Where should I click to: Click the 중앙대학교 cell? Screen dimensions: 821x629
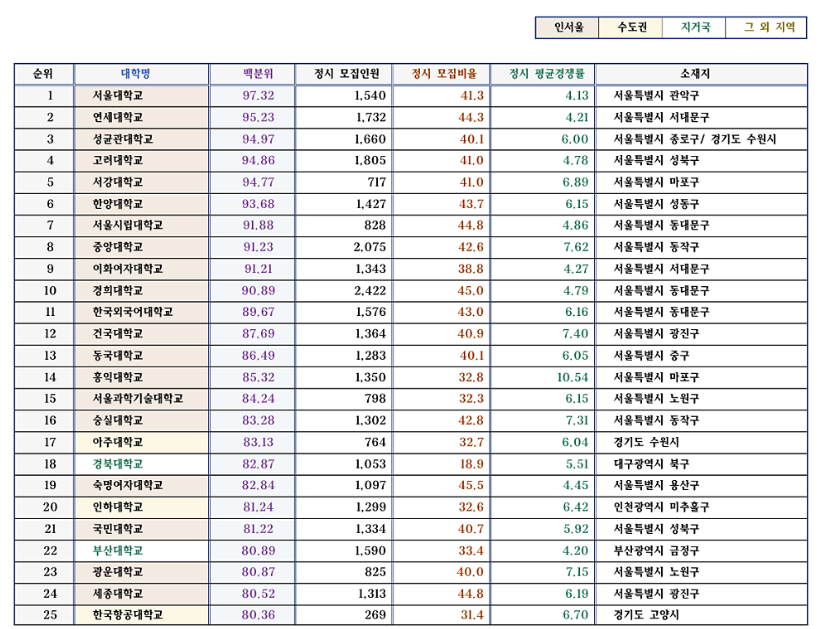141,247
